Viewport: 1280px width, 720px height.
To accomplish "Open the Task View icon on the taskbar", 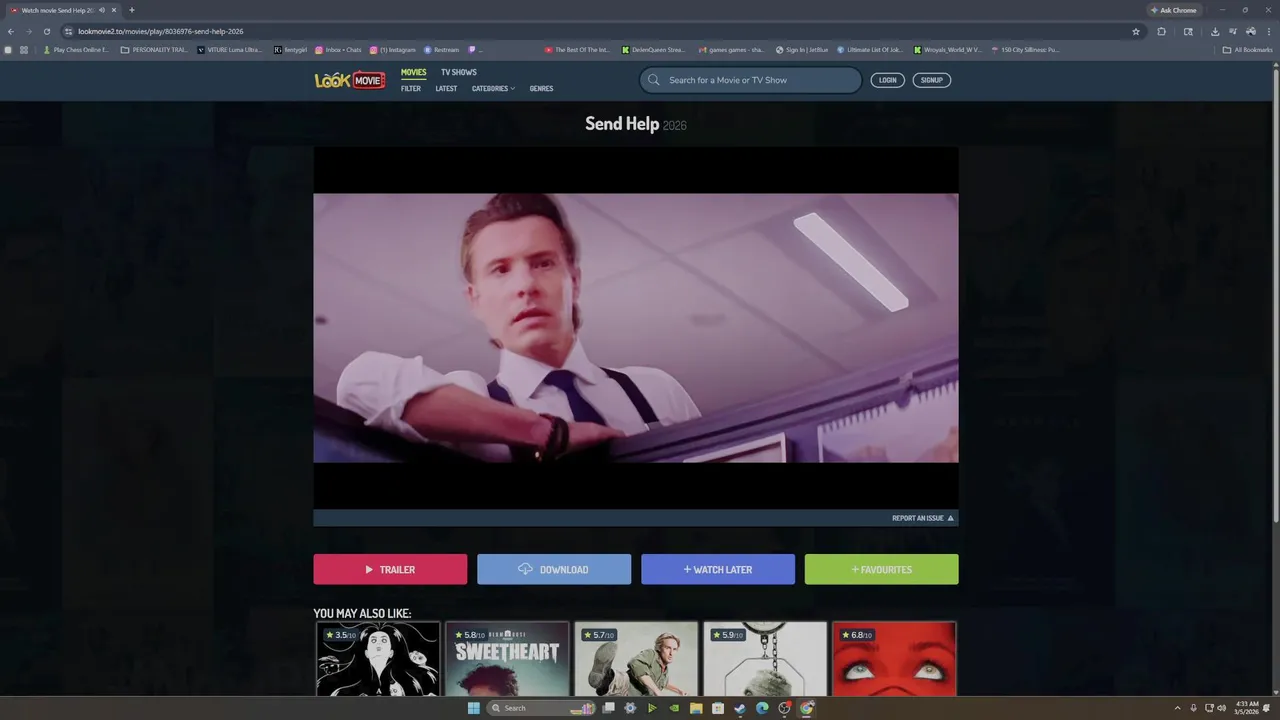I will [608, 708].
